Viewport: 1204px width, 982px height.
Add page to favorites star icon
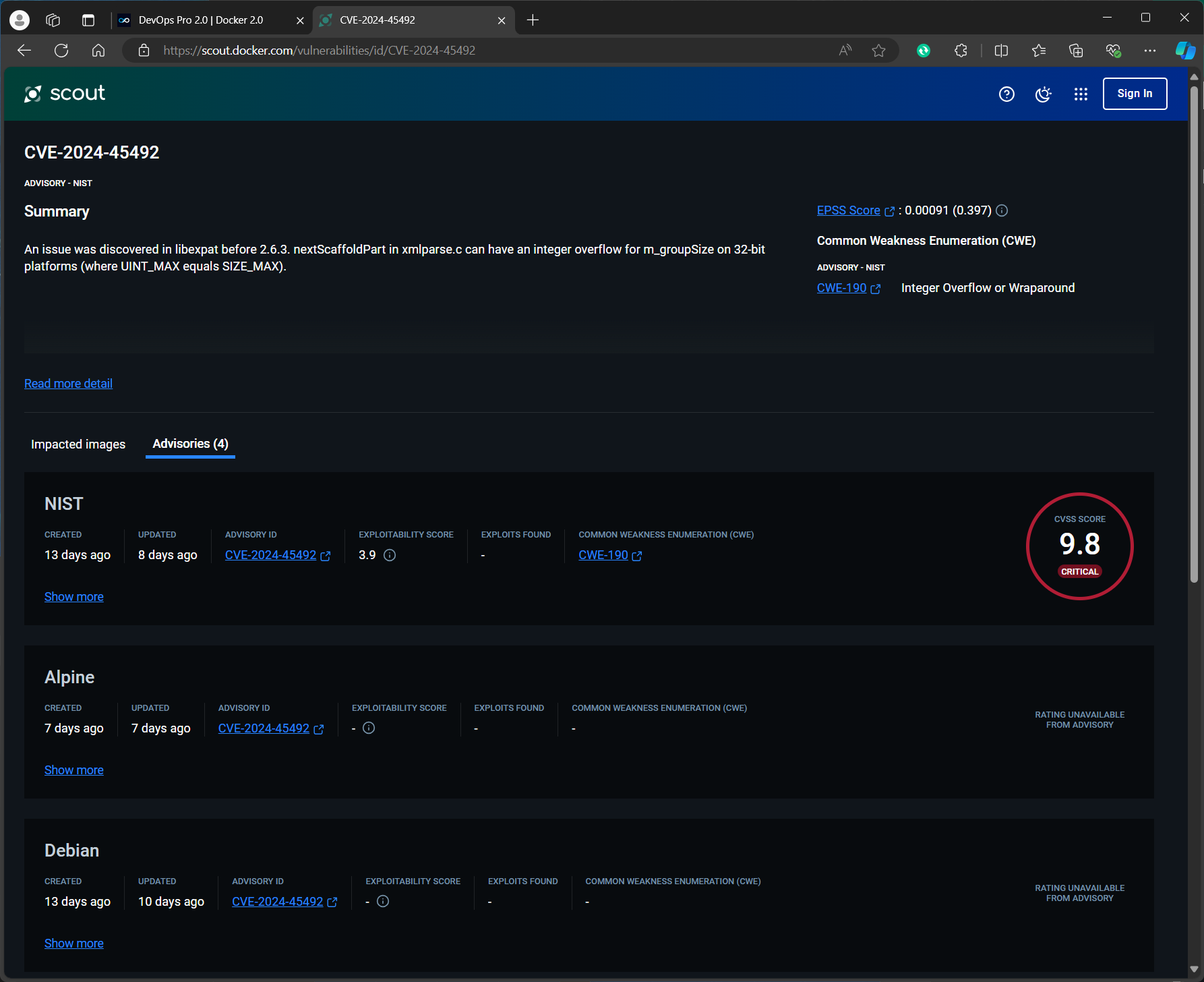coord(878,51)
